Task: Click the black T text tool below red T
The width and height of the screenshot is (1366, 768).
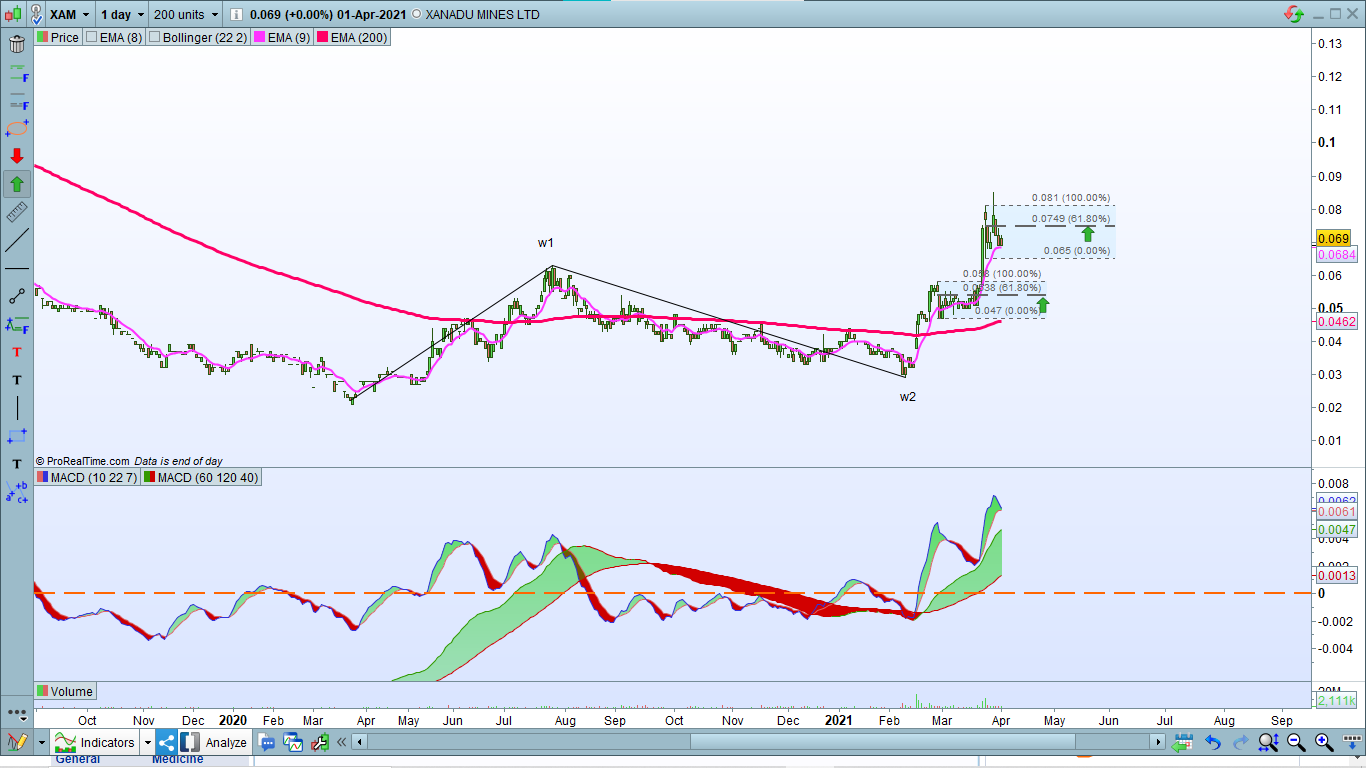Action: pyautogui.click(x=17, y=380)
